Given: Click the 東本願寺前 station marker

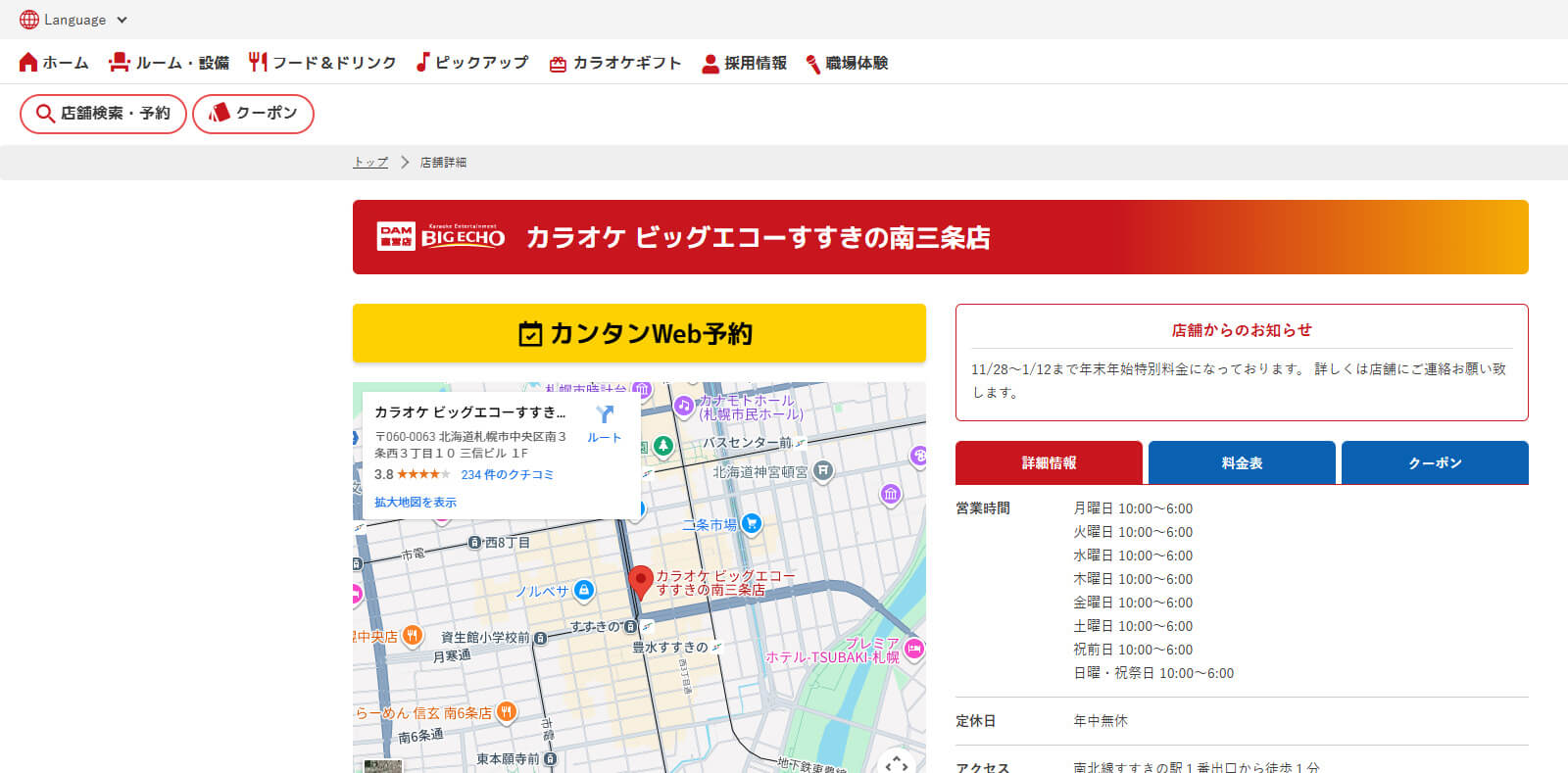Looking at the screenshot, I should pyautogui.click(x=550, y=759).
